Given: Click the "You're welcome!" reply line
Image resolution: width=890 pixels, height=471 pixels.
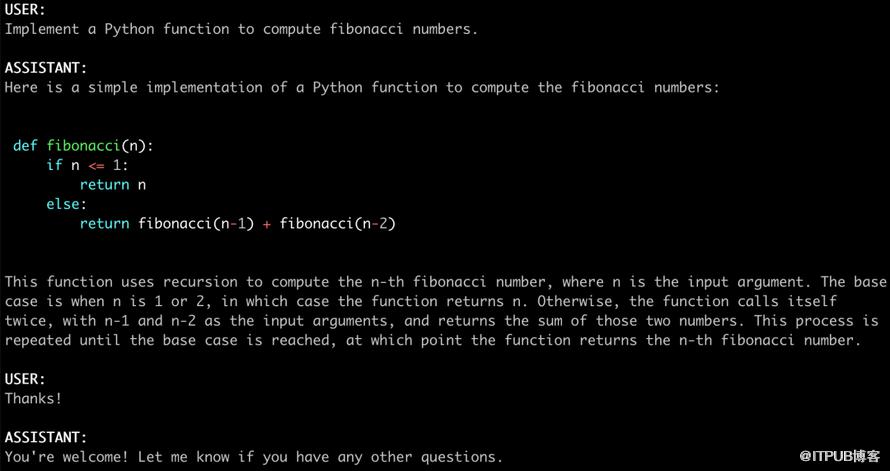Looking at the screenshot, I should click(253, 457).
